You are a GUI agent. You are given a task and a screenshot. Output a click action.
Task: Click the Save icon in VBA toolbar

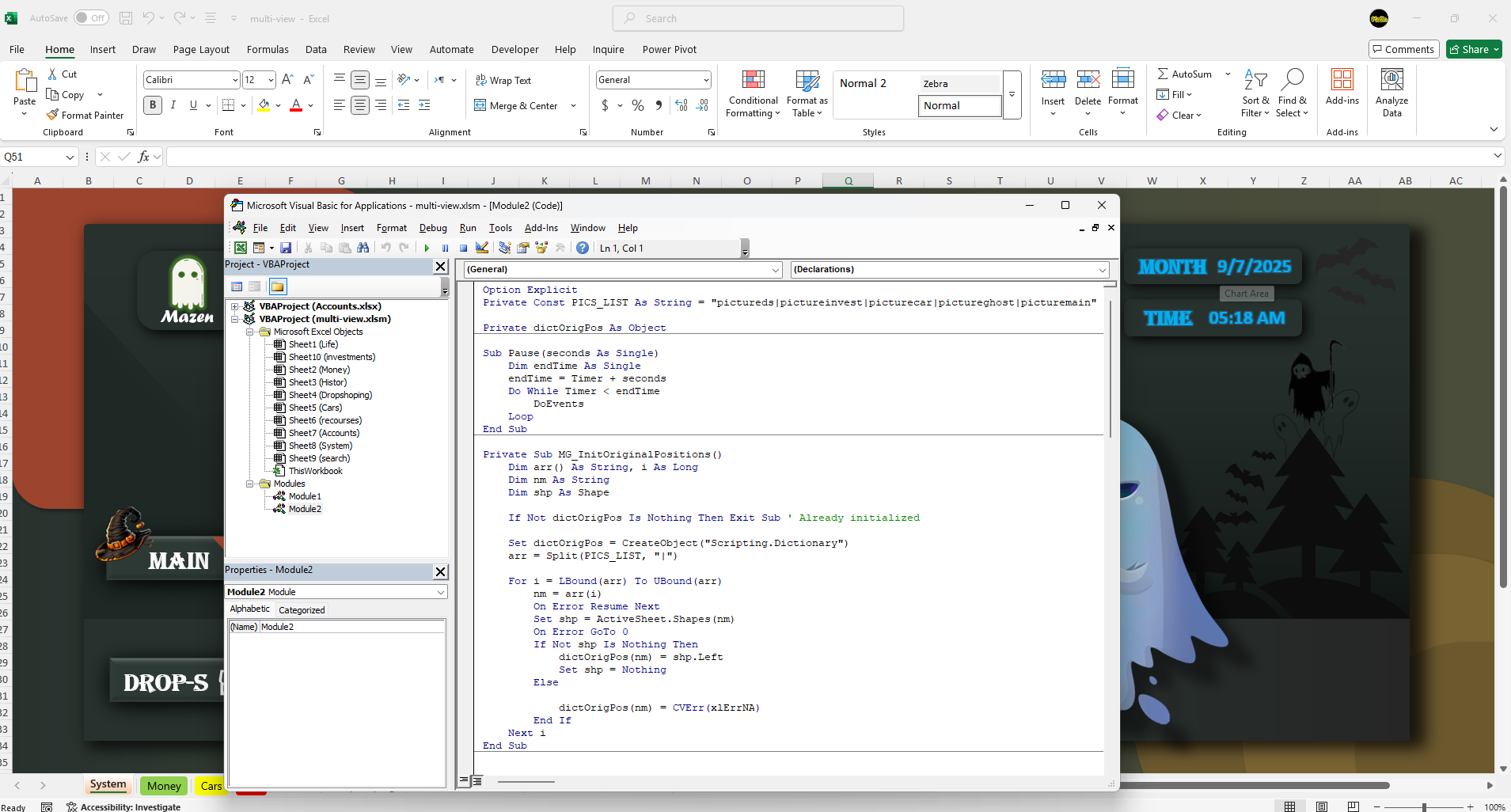(286, 249)
